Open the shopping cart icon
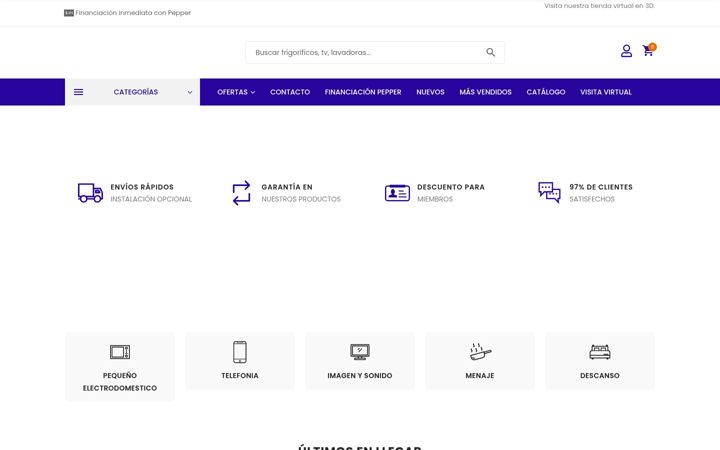 [647, 51]
